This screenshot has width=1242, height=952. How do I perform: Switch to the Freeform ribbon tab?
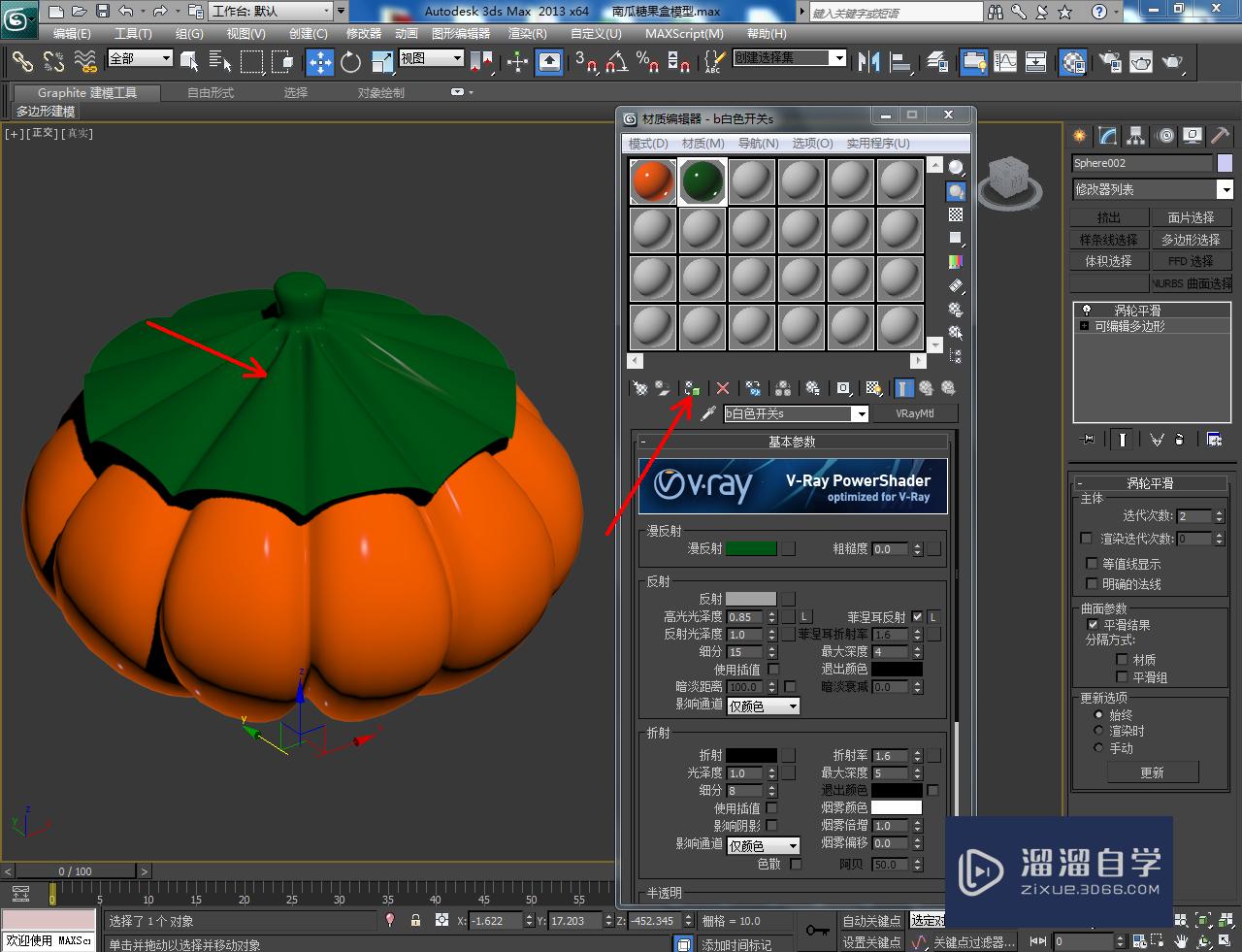click(211, 93)
